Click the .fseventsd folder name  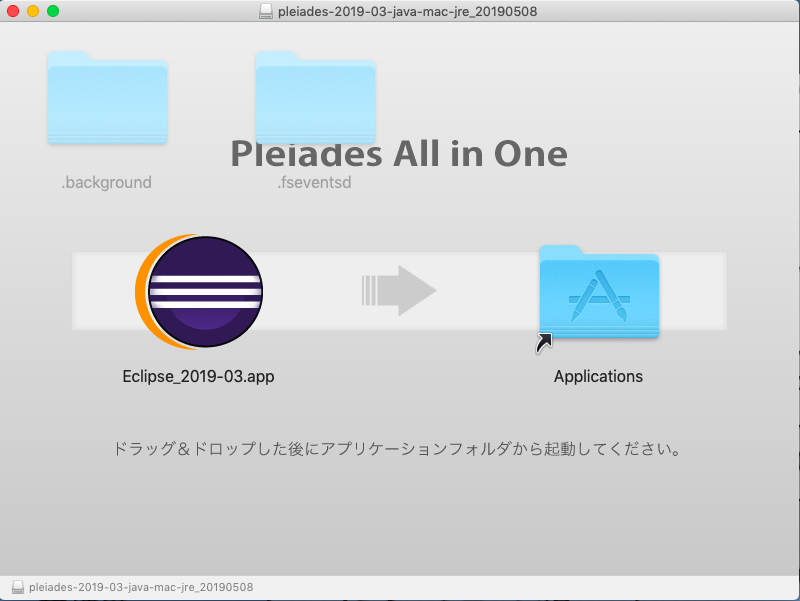point(314,182)
